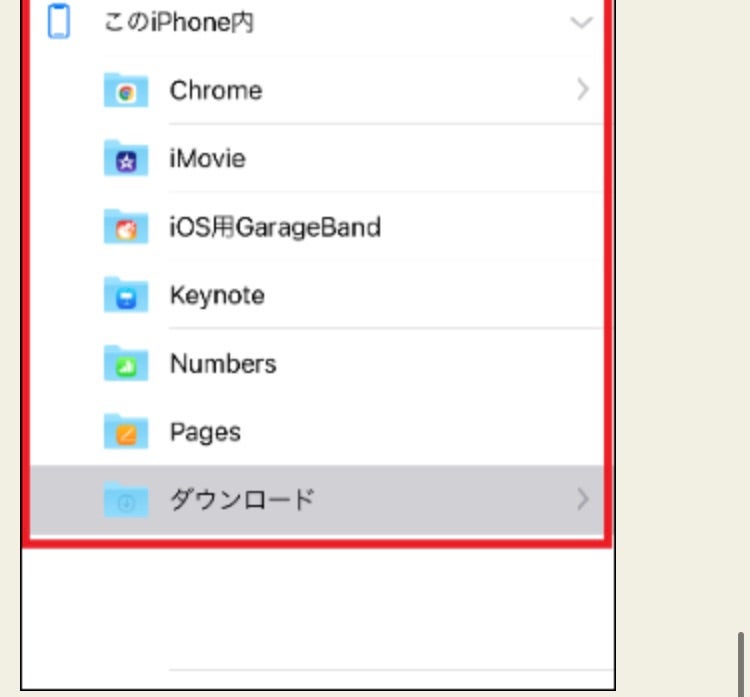Select the Keynote folder name
Viewport: 750px width, 697px height.
(217, 296)
